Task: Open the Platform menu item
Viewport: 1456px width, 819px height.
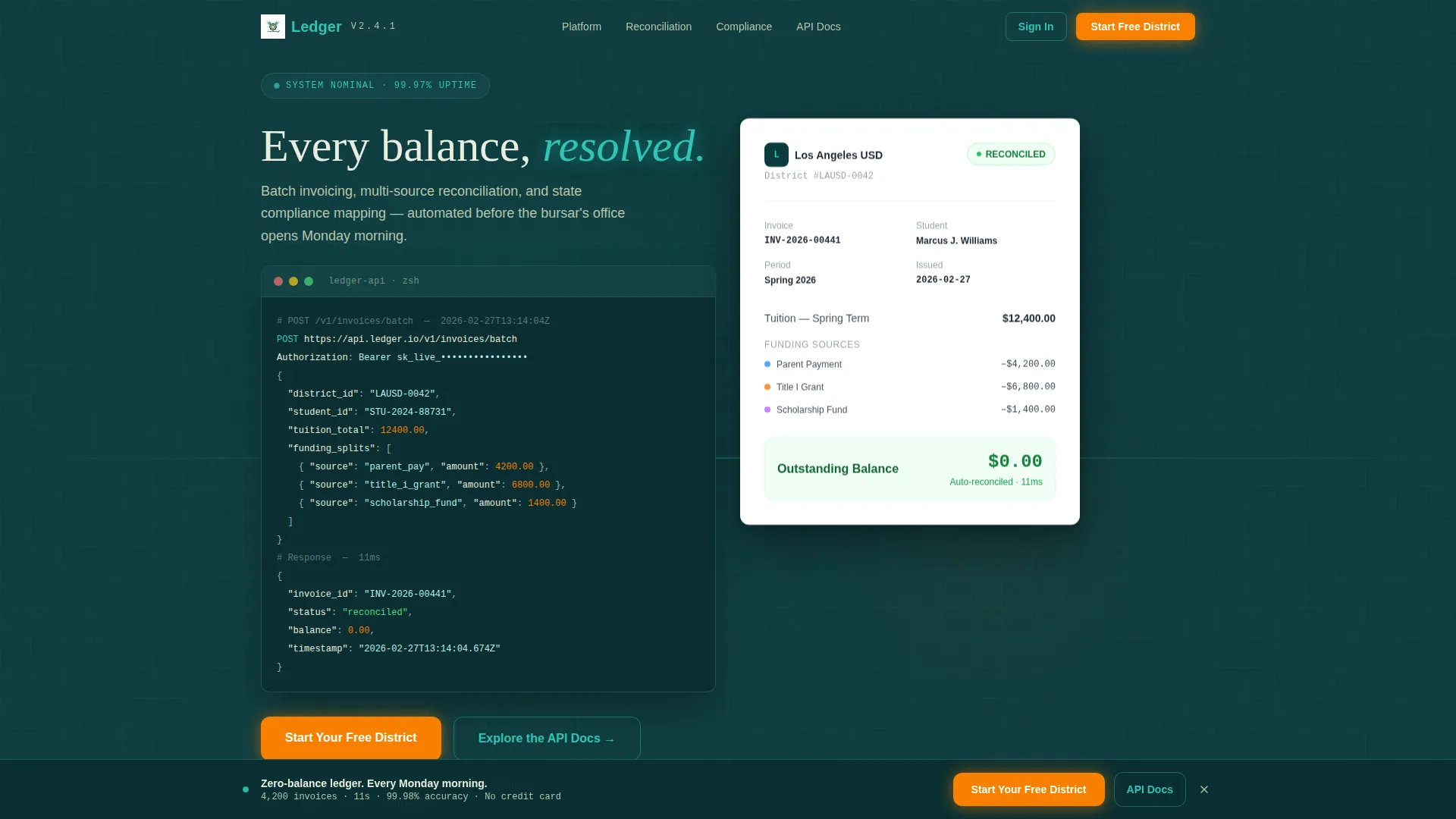Action: tap(582, 27)
